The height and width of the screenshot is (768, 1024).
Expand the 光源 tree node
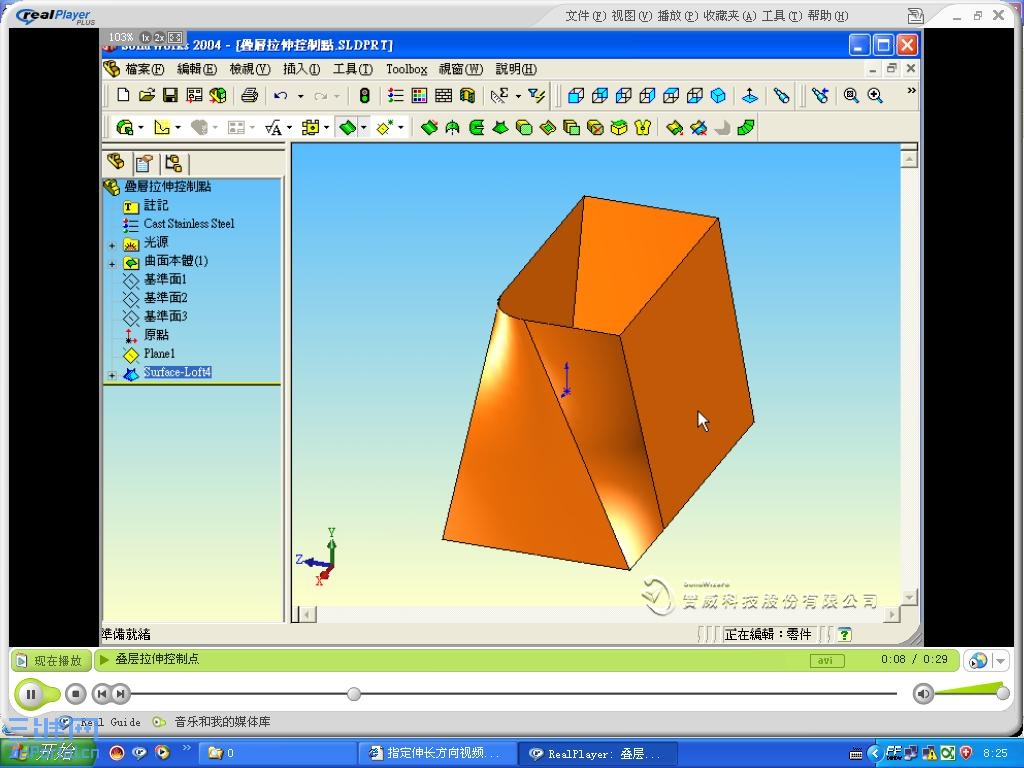tap(112, 246)
